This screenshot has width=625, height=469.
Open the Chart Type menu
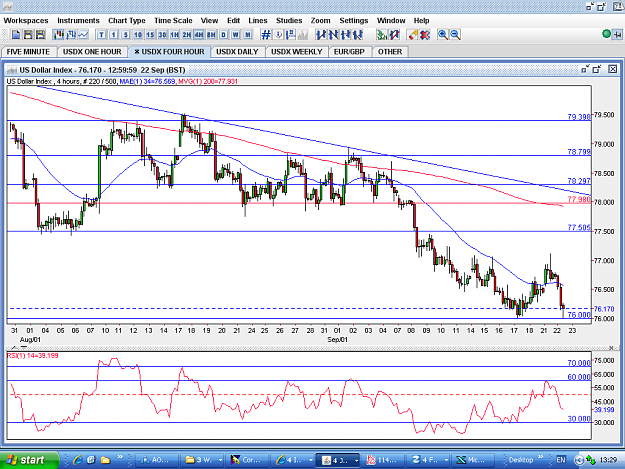click(127, 21)
